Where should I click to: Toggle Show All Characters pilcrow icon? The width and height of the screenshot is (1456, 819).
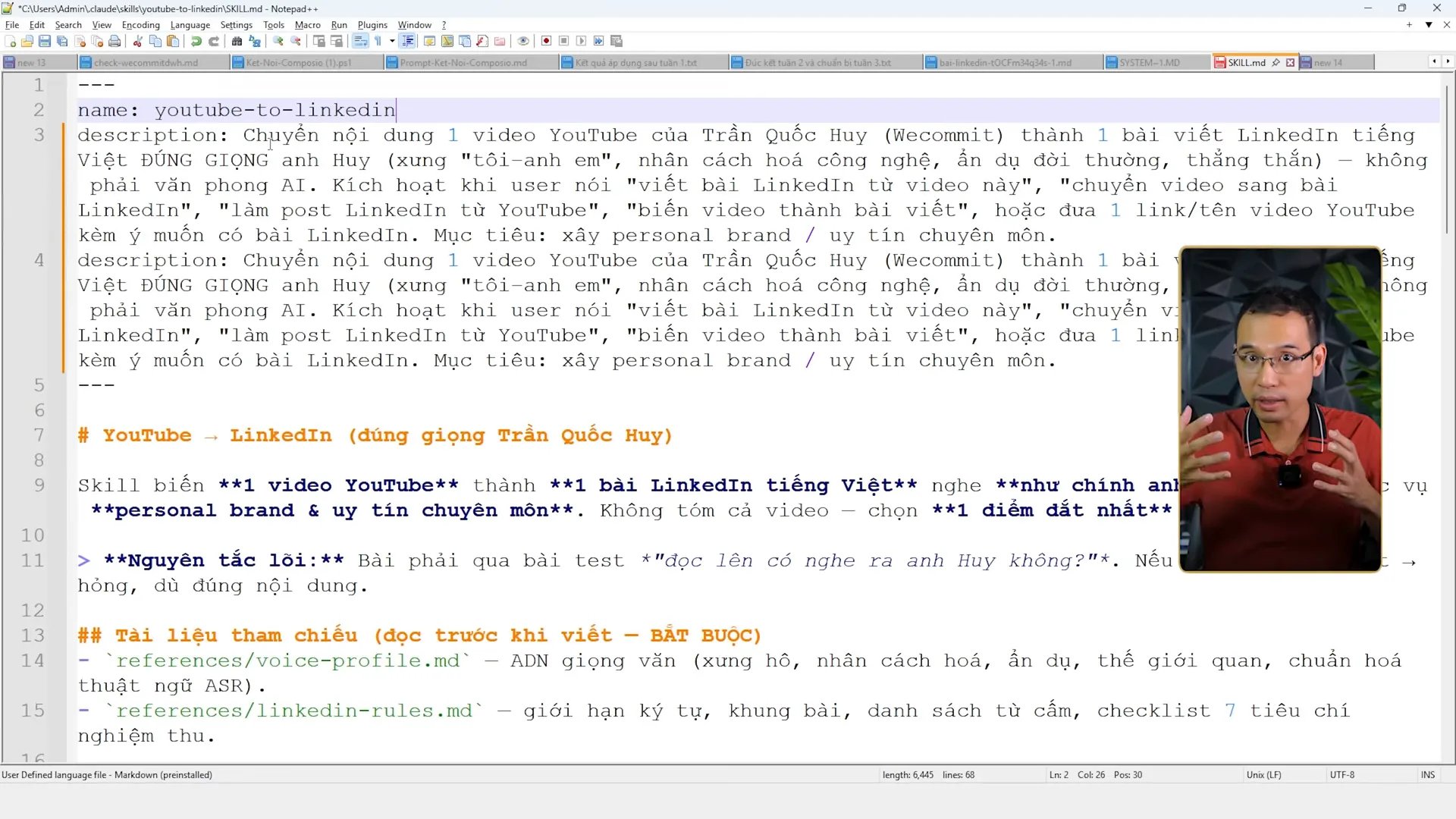(378, 41)
